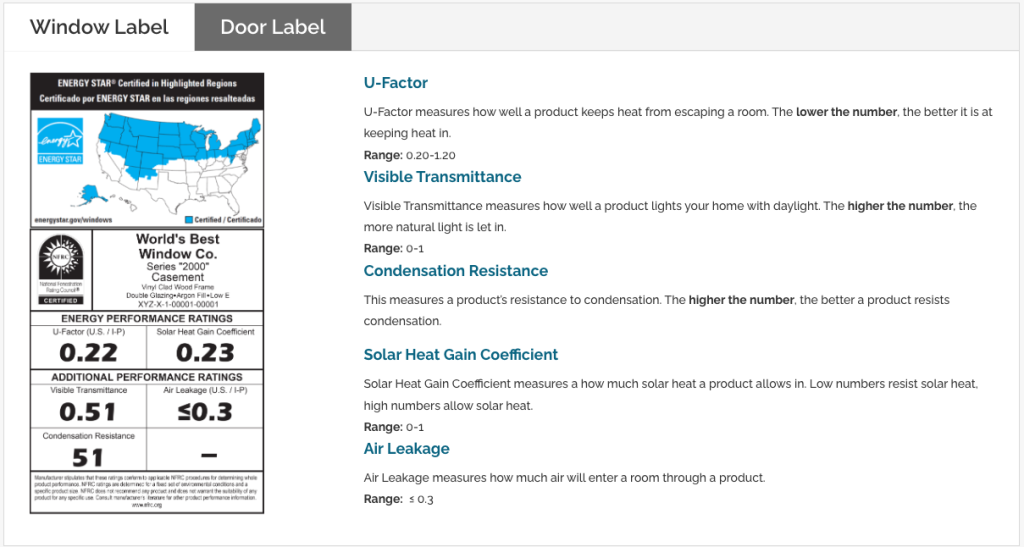Click the NFRC certified logo
The width and height of the screenshot is (1024, 547).
(61, 266)
